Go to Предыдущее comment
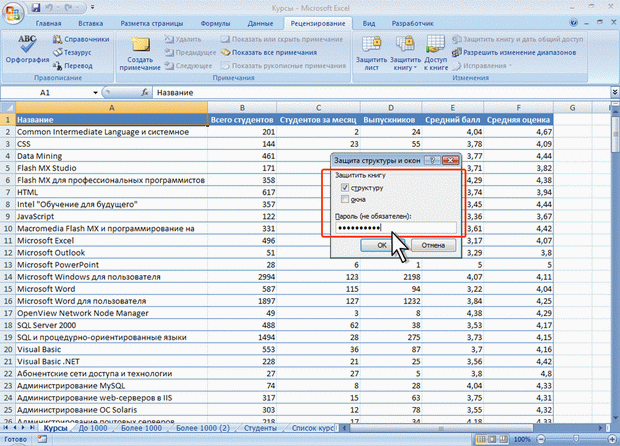620x446 pixels. coord(190,52)
